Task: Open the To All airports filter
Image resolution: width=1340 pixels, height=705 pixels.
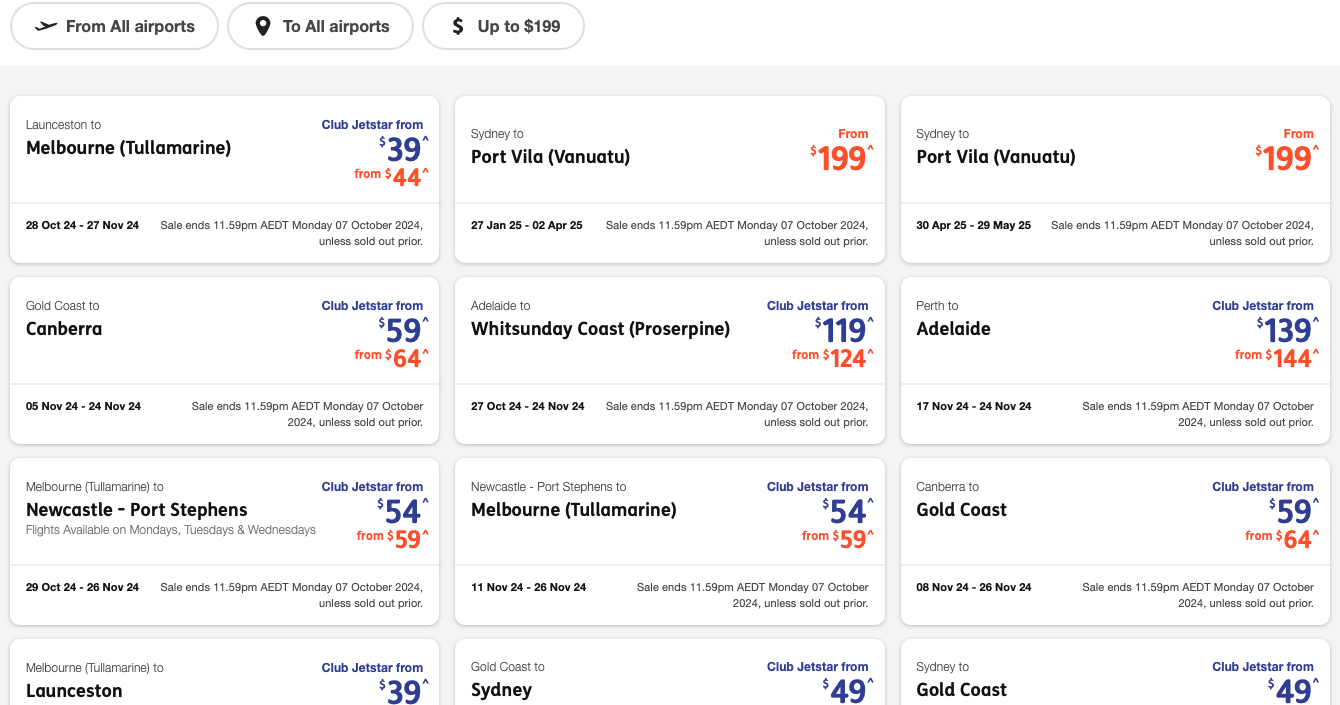Action: coord(320,26)
